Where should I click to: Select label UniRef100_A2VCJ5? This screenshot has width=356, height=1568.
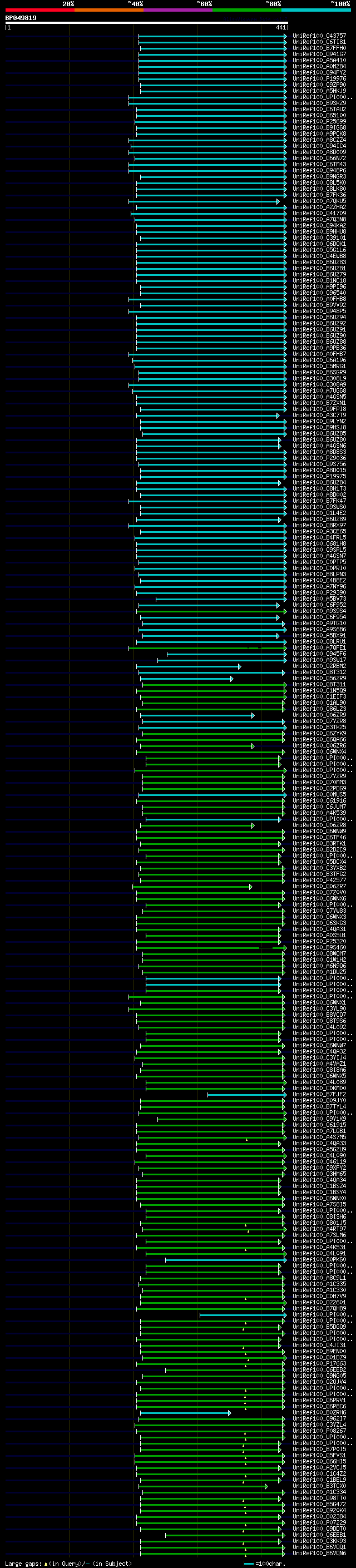[x=319, y=1467]
